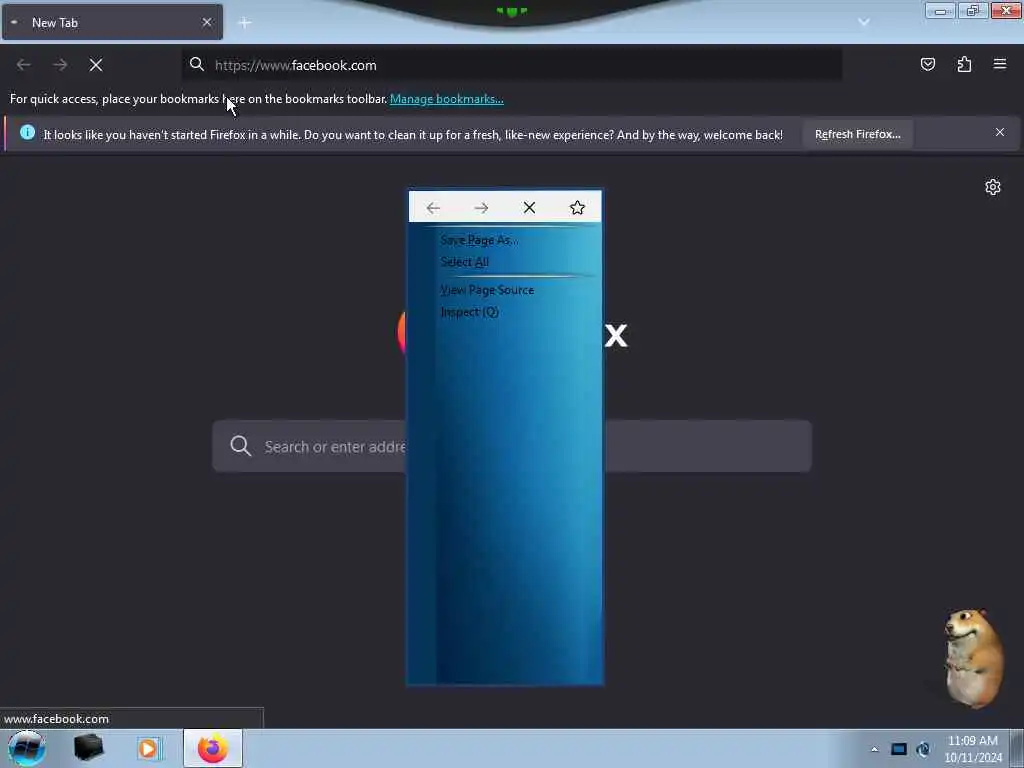This screenshot has height=768, width=1024.
Task: Expand the list all tabs chevron
Action: click(x=864, y=22)
